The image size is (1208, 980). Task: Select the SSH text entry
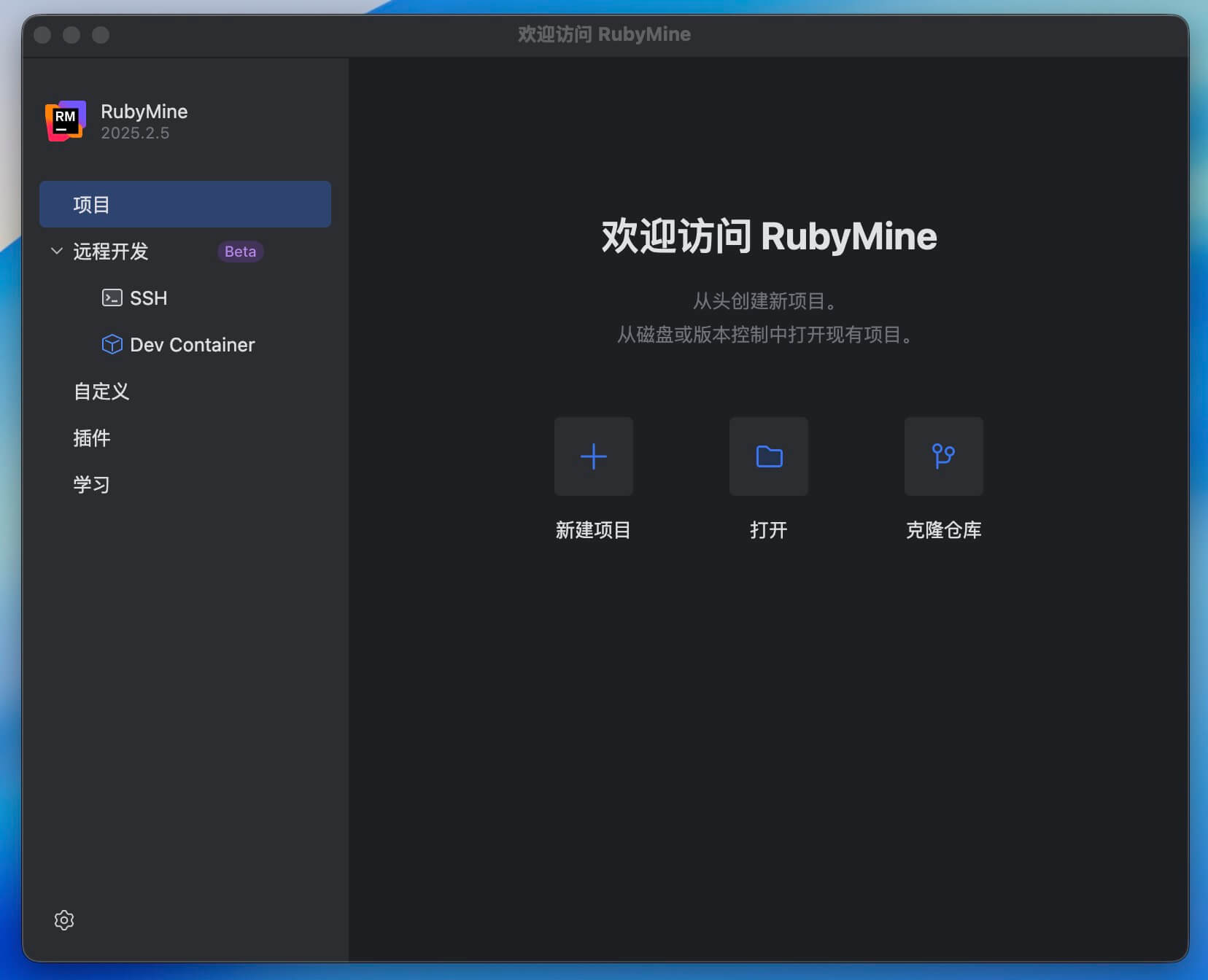149,298
